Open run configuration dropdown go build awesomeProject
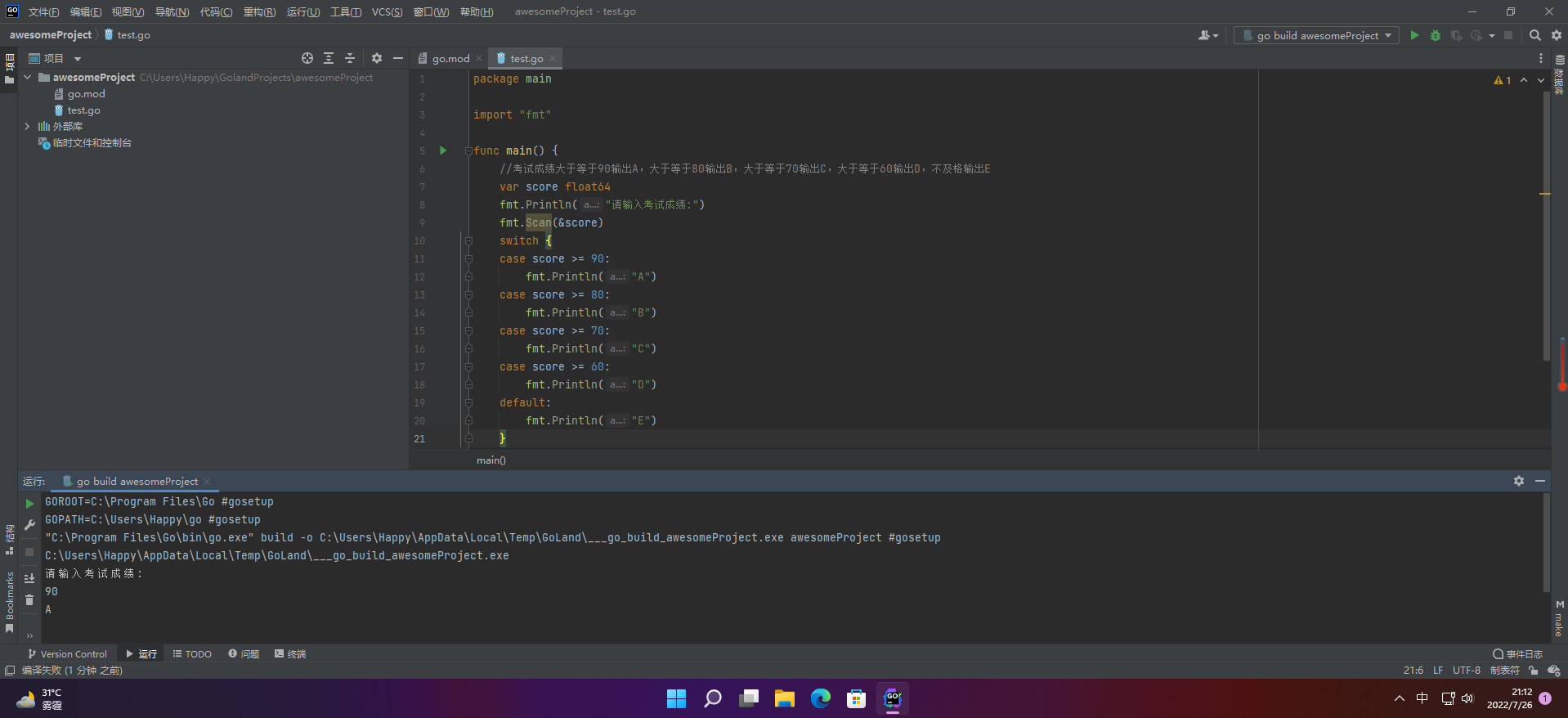Screen dimensions: 1568x718 1315,35
